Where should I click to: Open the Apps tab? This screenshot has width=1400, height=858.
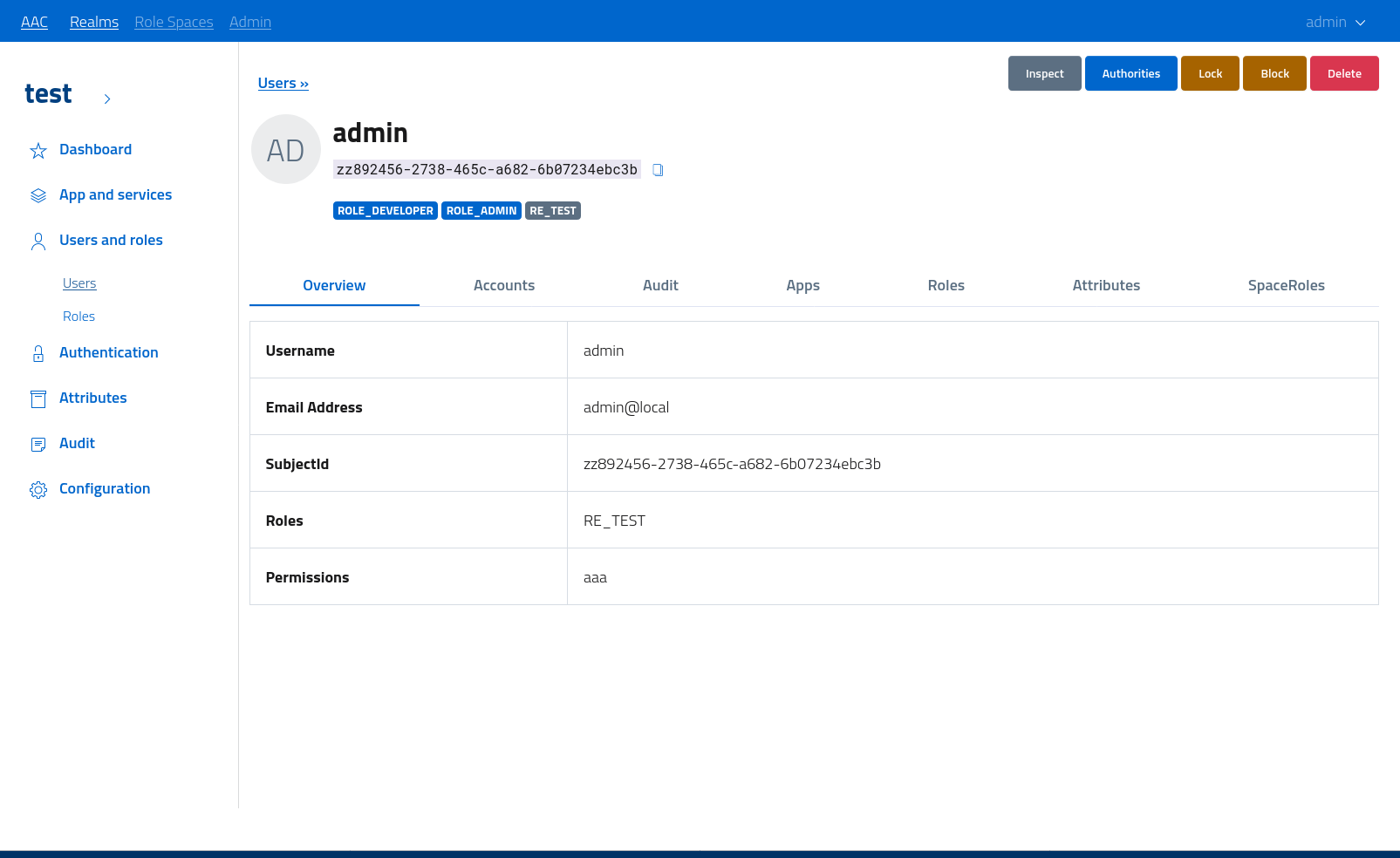tap(803, 285)
